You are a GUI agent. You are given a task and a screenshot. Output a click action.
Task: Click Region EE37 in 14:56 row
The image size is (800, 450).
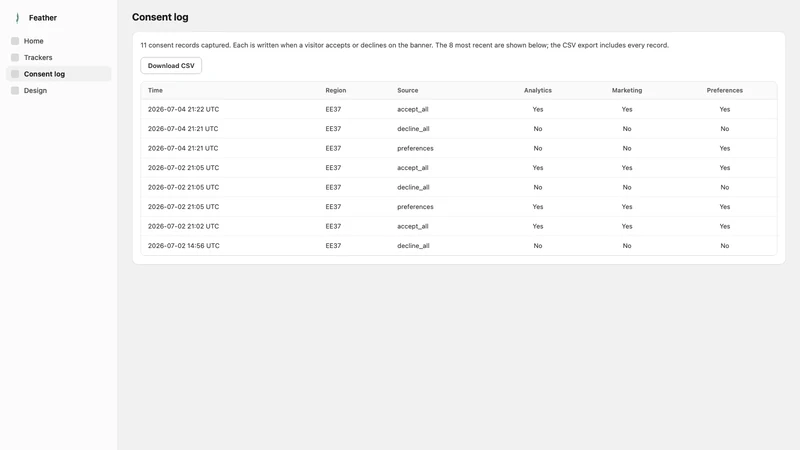click(333, 245)
